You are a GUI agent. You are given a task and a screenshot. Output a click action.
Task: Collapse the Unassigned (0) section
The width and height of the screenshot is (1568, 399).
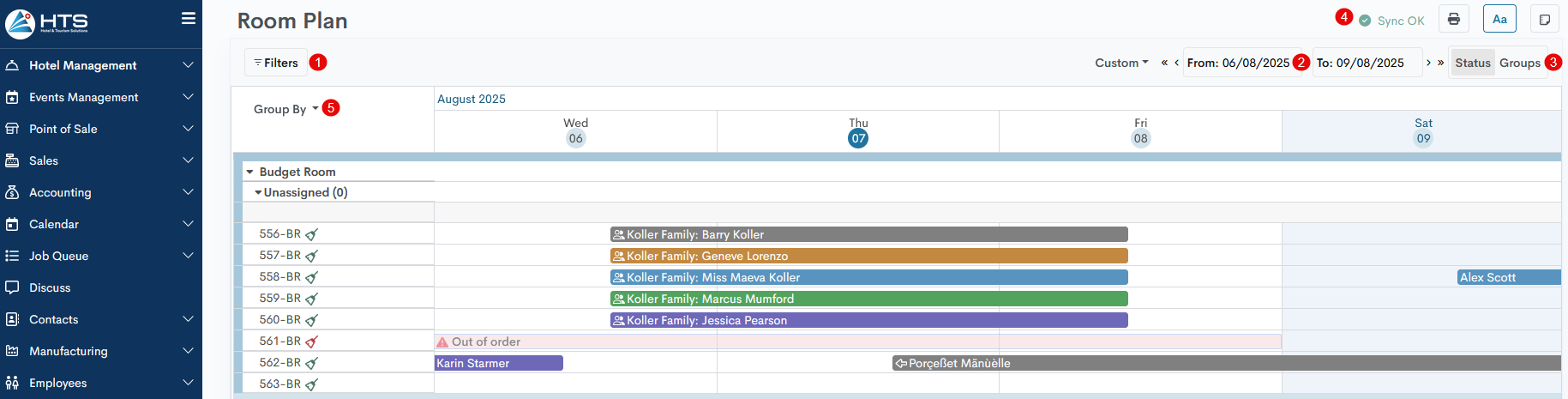pos(258,192)
